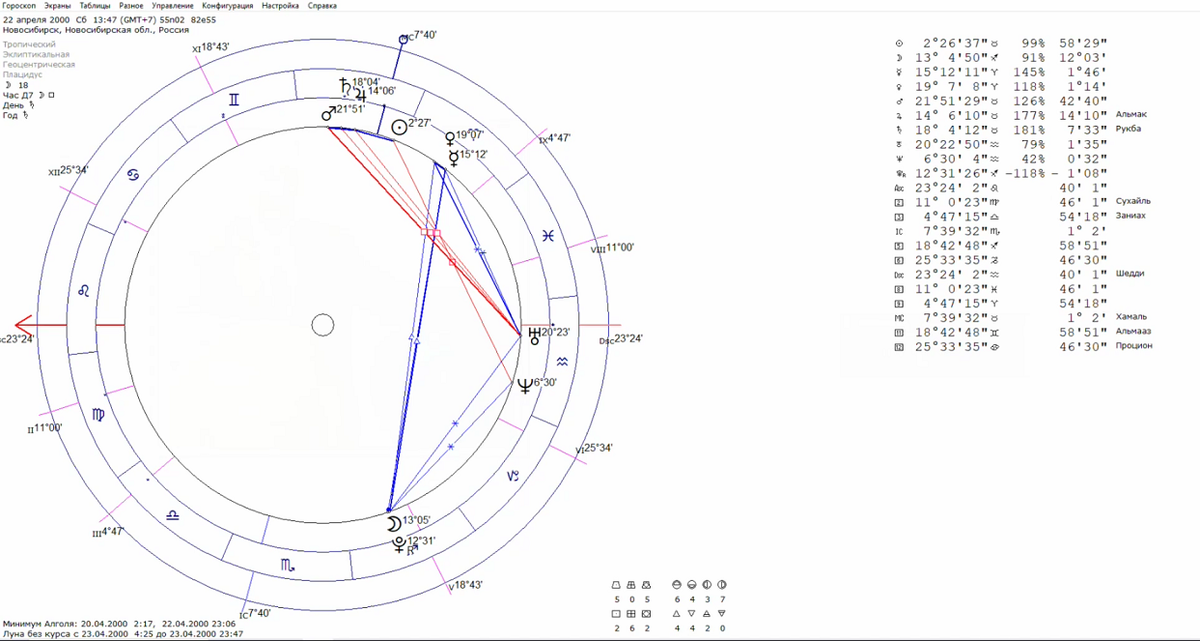Click the Asc row '23°24' 2"' in table
1200x641 pixels.
pyautogui.click(x=1000, y=187)
